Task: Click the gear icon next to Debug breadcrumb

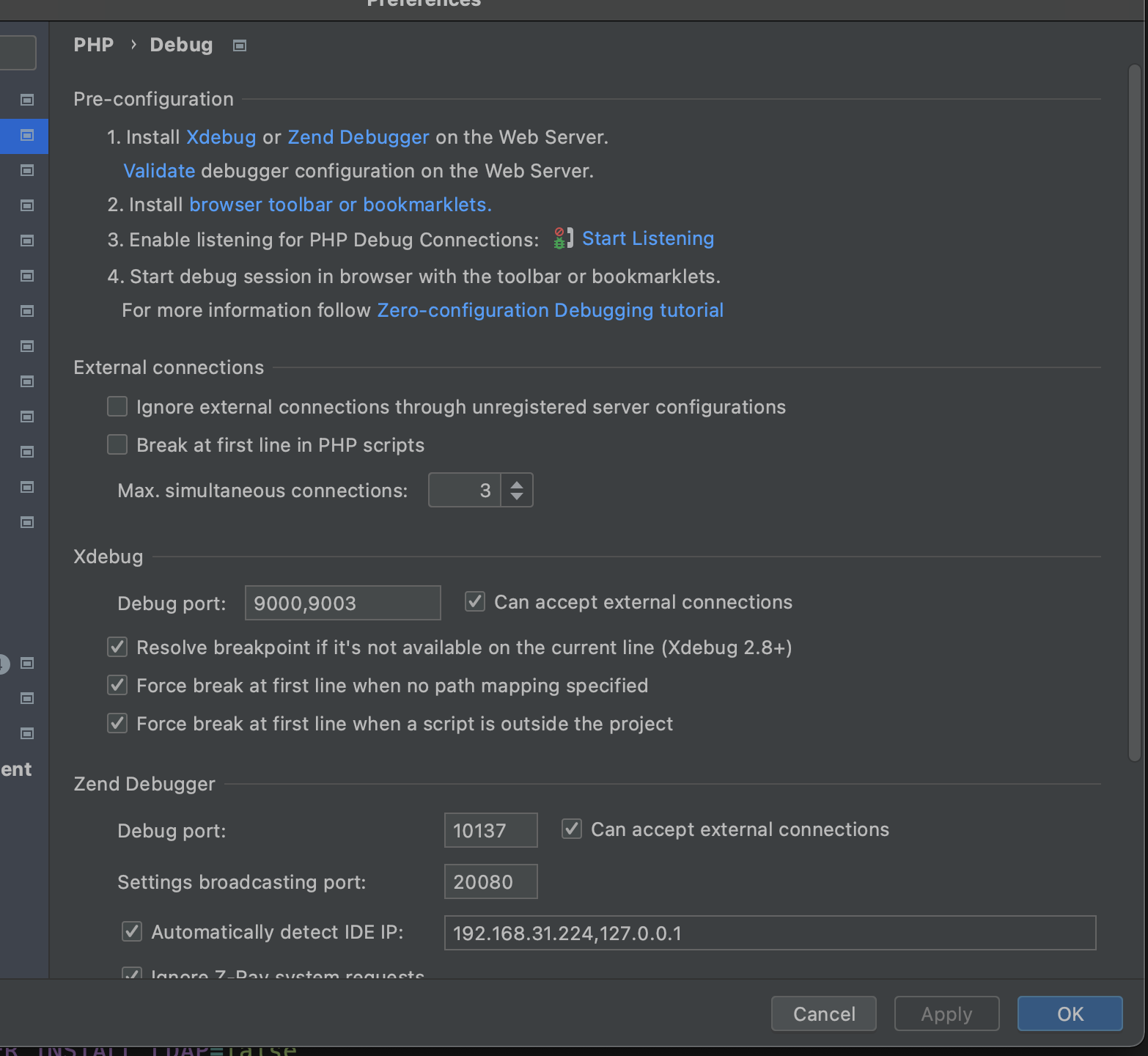Action: pos(239,45)
